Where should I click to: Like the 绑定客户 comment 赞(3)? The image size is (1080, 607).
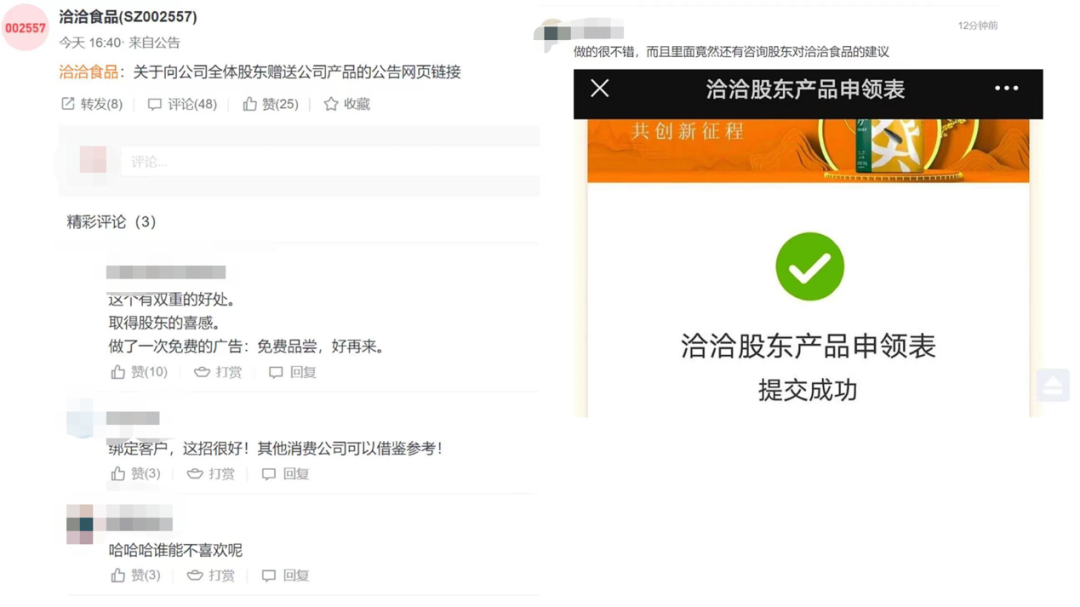coord(136,473)
